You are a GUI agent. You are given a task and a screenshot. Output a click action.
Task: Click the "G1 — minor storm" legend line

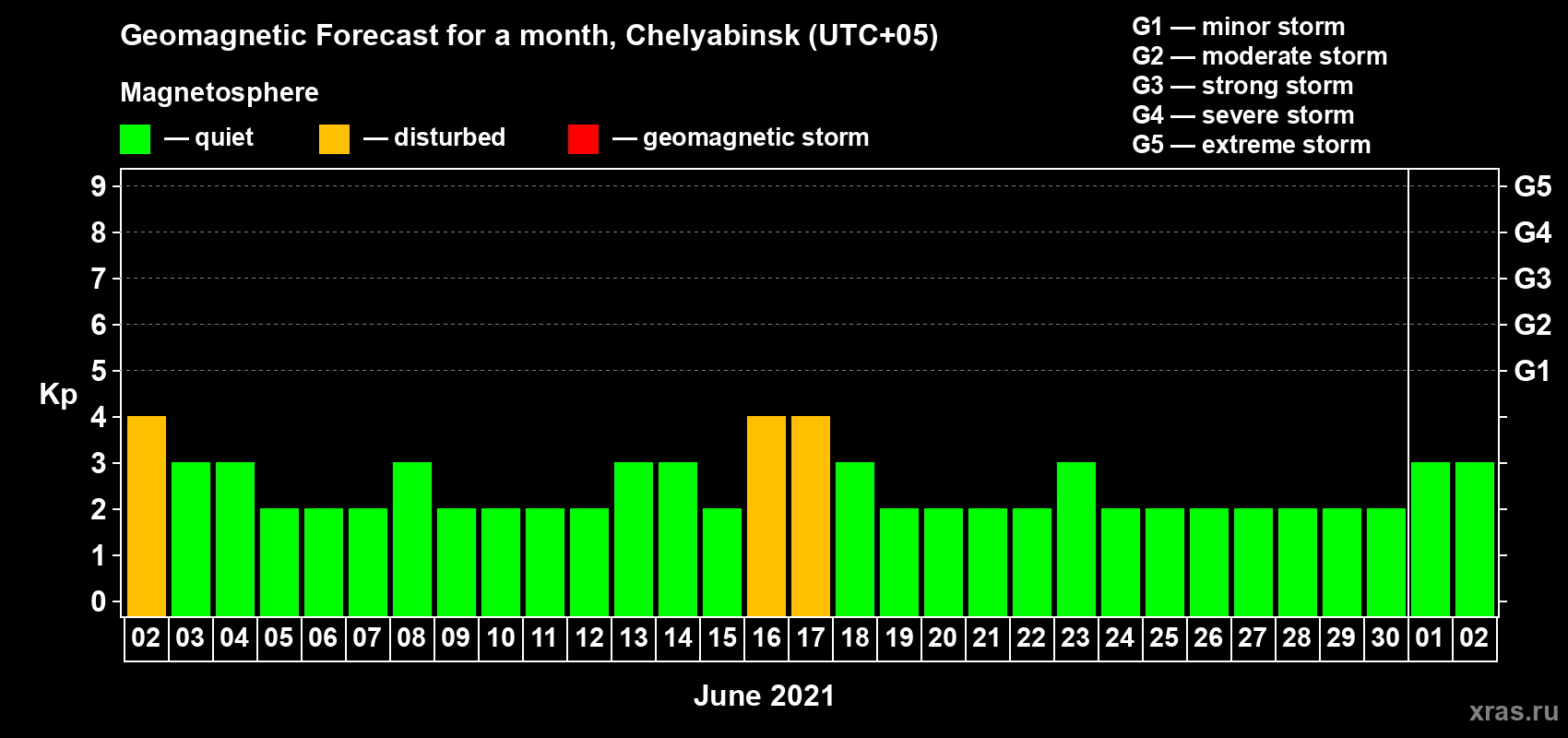(x=1239, y=27)
